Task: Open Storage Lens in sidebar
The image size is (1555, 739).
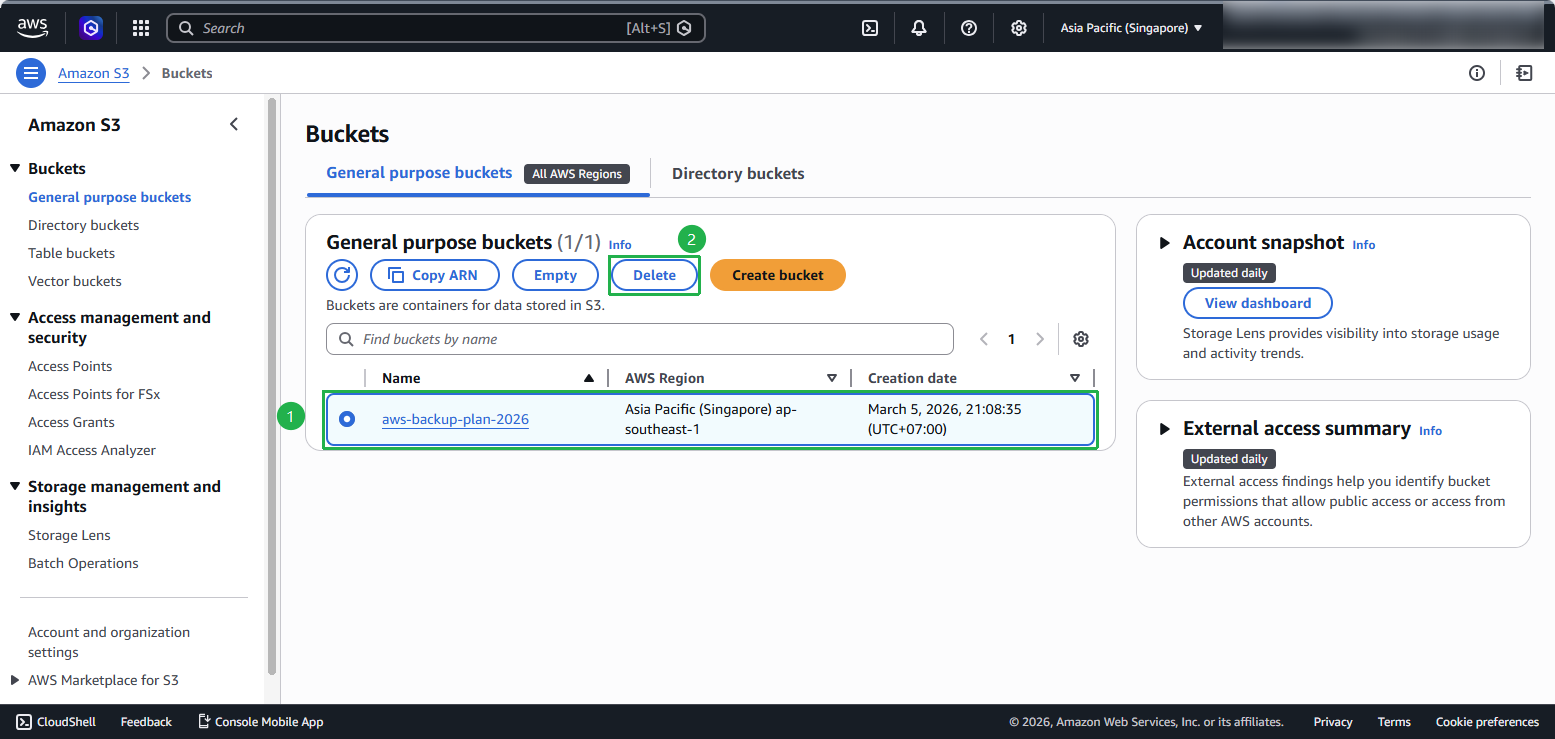Action: click(70, 535)
